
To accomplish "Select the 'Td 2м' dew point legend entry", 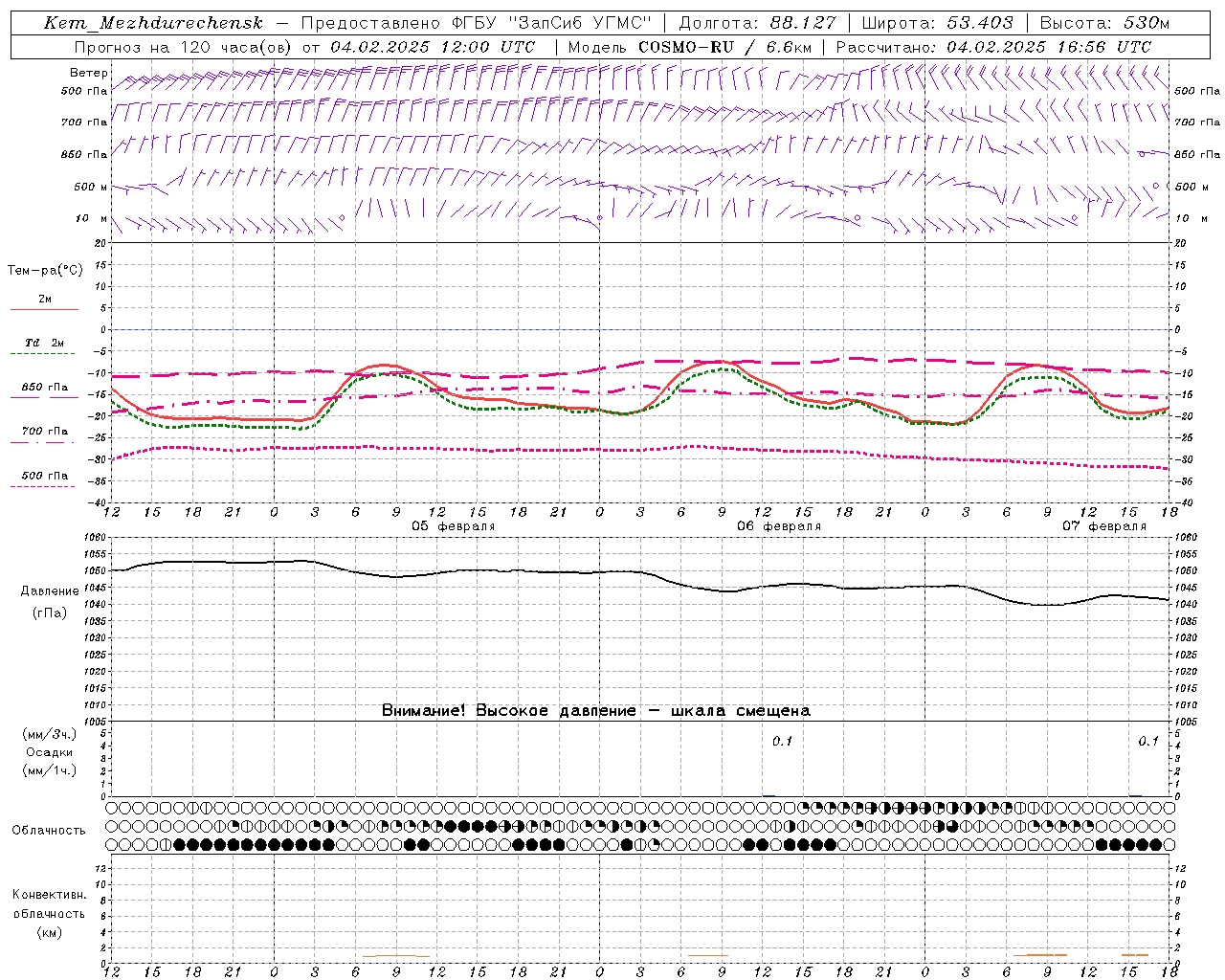I will coord(44,343).
